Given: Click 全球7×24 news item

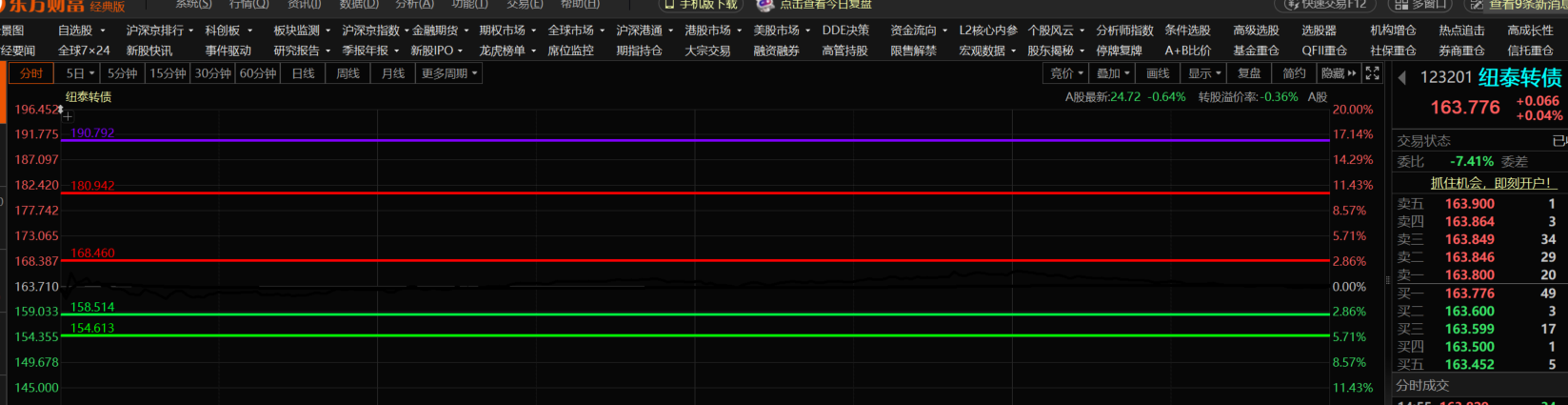Looking at the screenshot, I should [84, 51].
